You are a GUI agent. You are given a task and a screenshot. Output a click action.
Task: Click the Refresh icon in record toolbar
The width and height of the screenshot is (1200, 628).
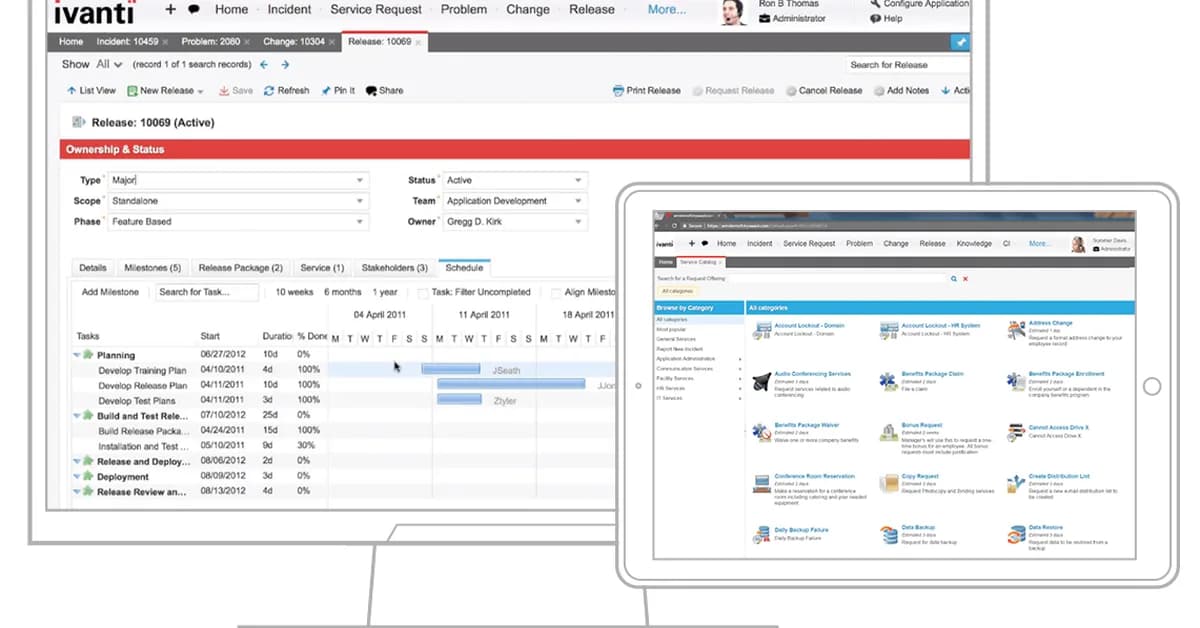269,91
